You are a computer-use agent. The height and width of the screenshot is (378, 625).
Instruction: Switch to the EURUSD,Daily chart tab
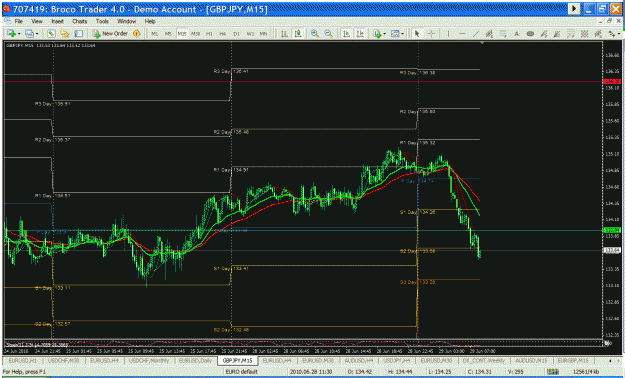point(195,360)
